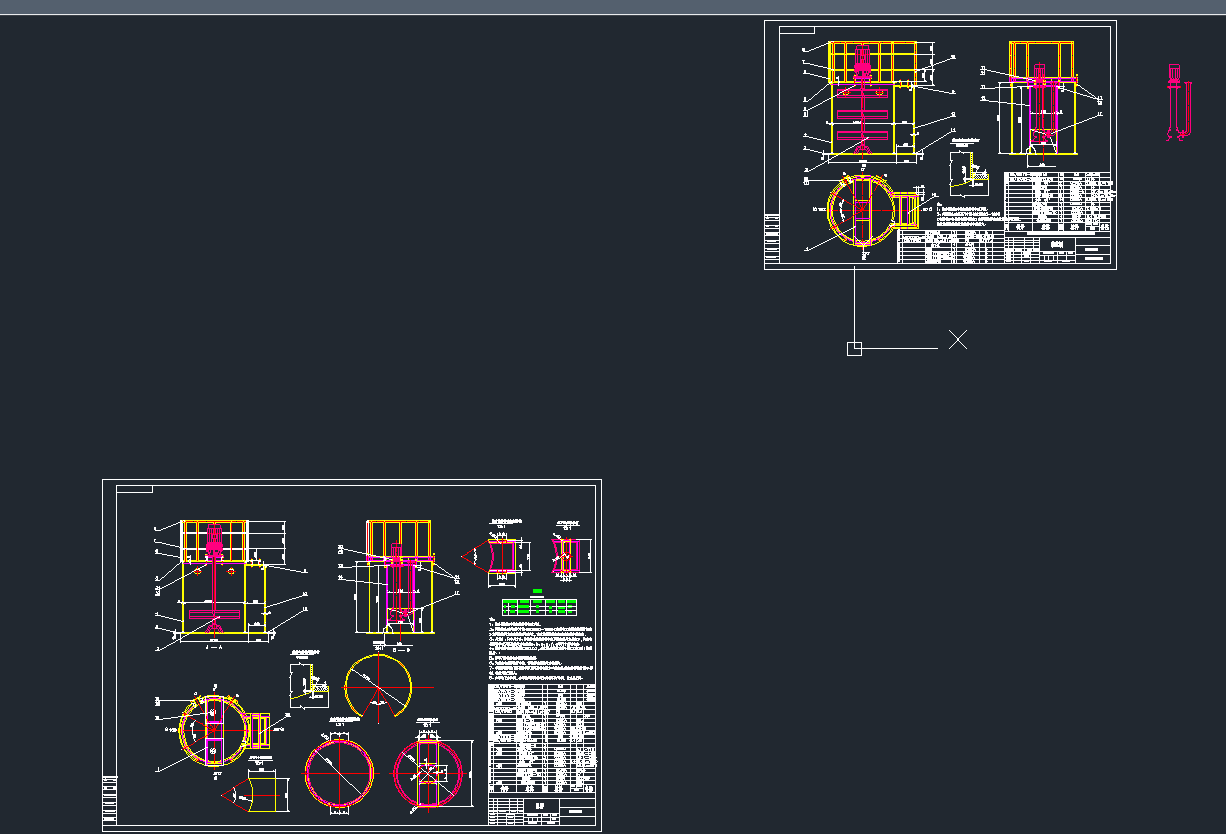Click the X-shaped marker right of UCS icon

(957, 339)
